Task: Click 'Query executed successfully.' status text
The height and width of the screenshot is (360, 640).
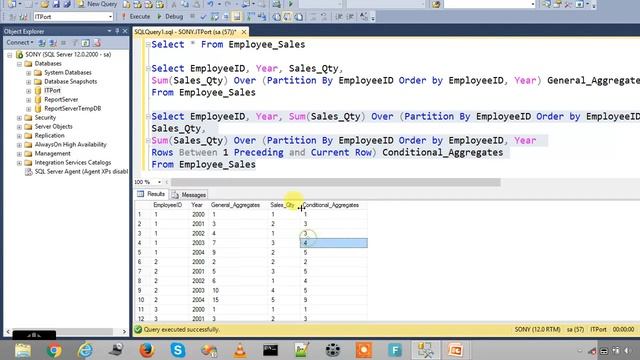Action: (x=182, y=329)
